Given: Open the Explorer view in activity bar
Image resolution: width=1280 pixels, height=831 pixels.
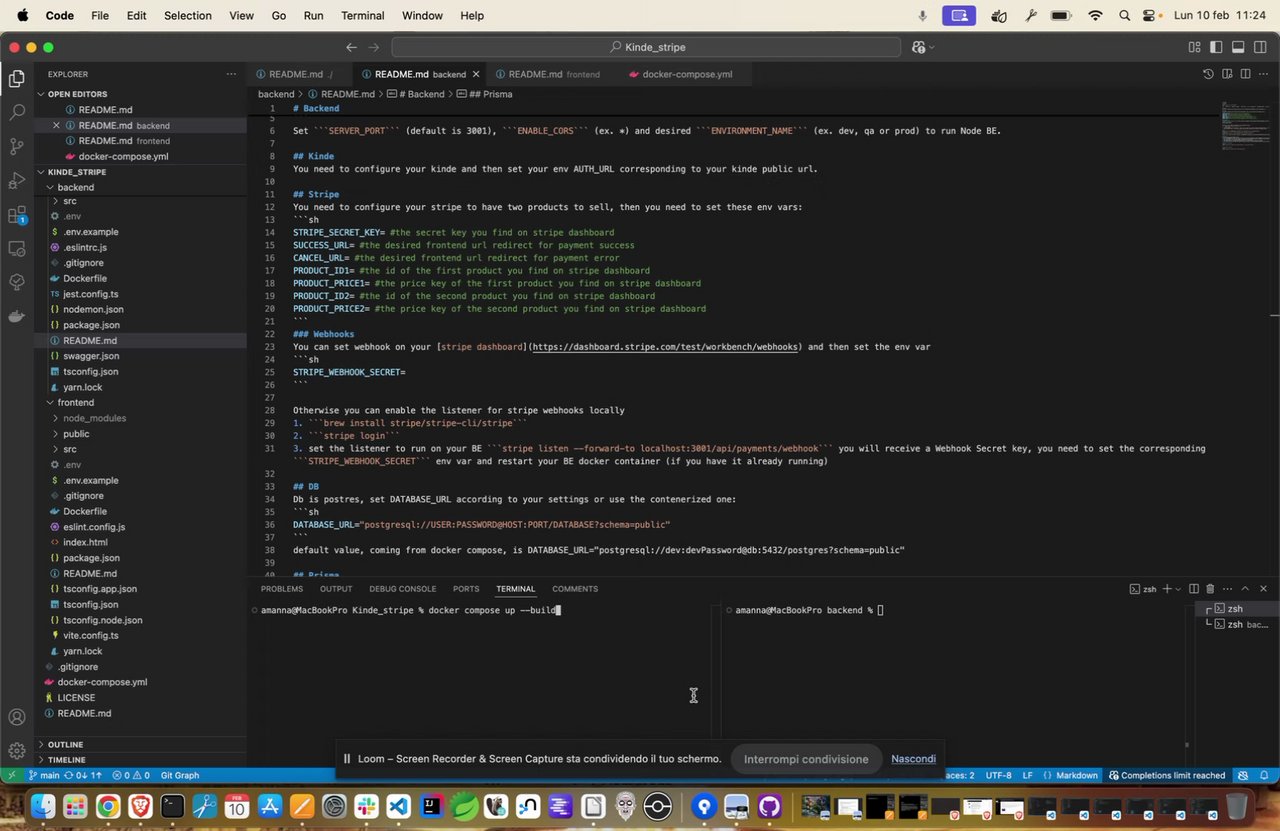Looking at the screenshot, I should point(16,79).
